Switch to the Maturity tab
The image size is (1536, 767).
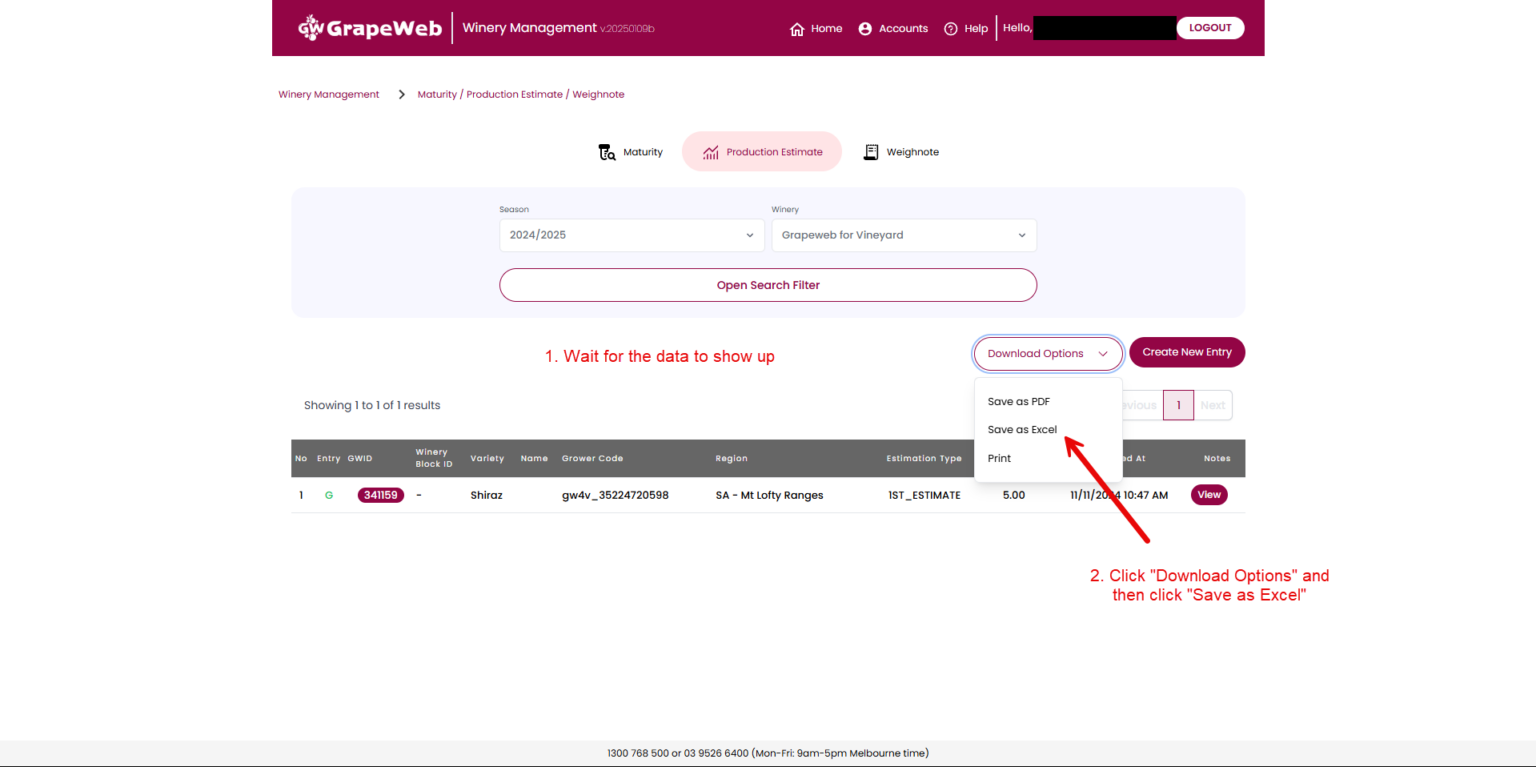(x=631, y=152)
